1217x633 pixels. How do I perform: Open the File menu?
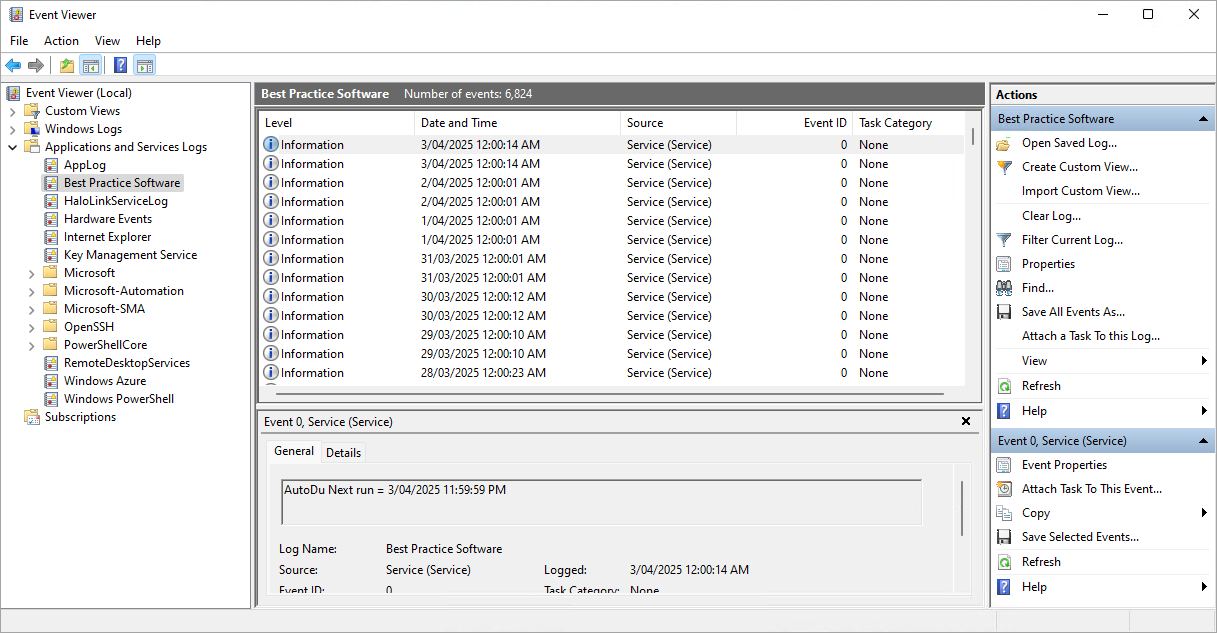pyautogui.click(x=19, y=41)
